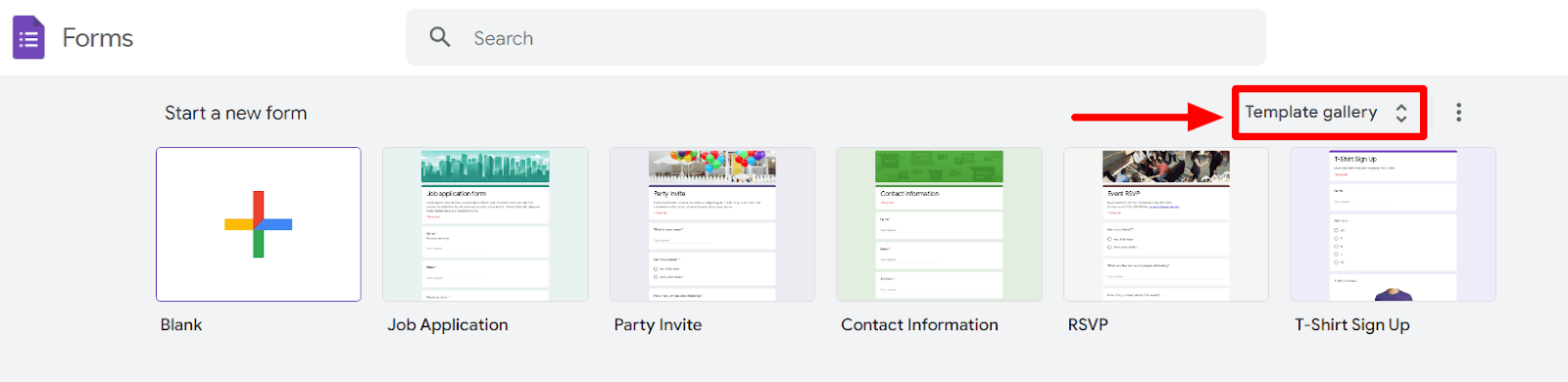Open the three-dot more options menu
The image size is (1568, 382).
[1458, 113]
